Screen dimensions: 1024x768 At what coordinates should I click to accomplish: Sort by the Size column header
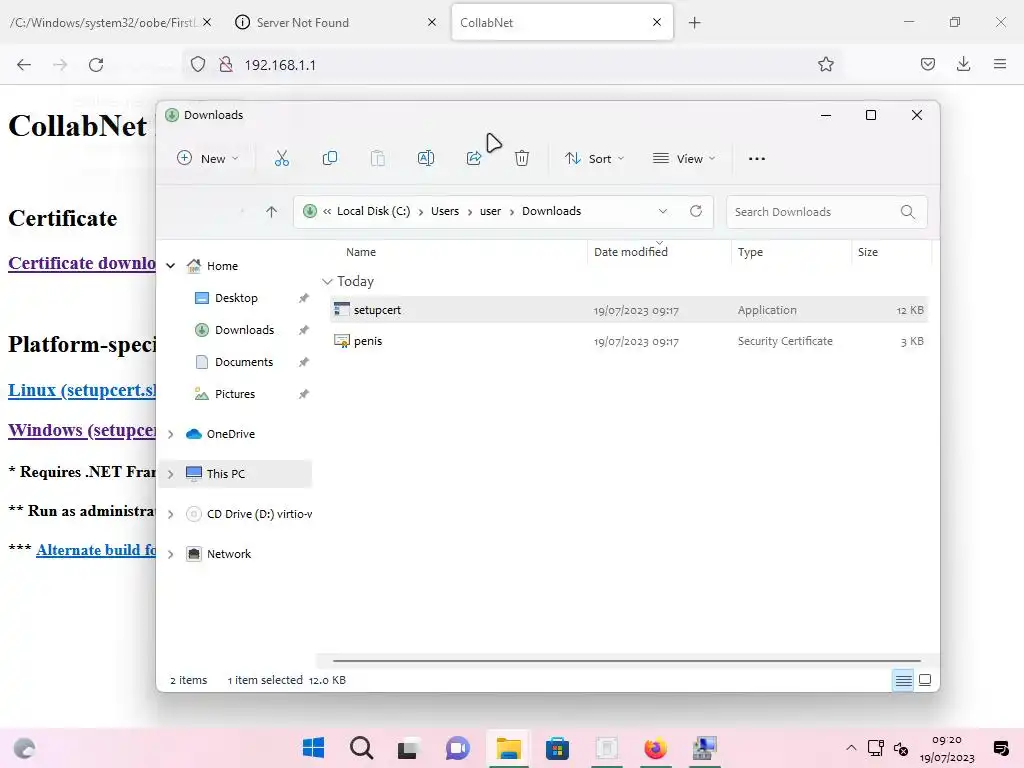867,252
